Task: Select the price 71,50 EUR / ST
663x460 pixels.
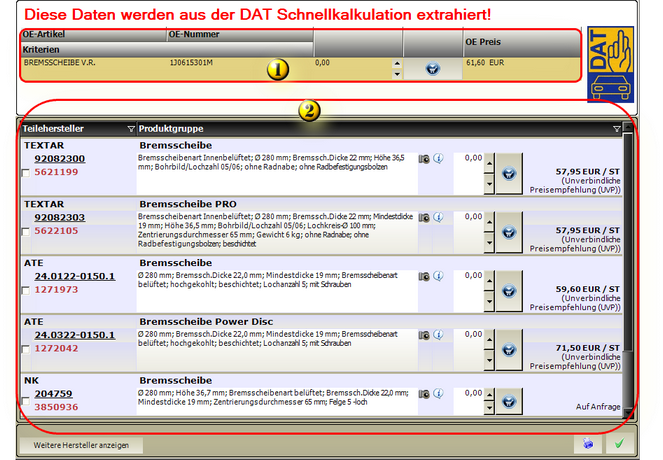Action: pos(588,348)
